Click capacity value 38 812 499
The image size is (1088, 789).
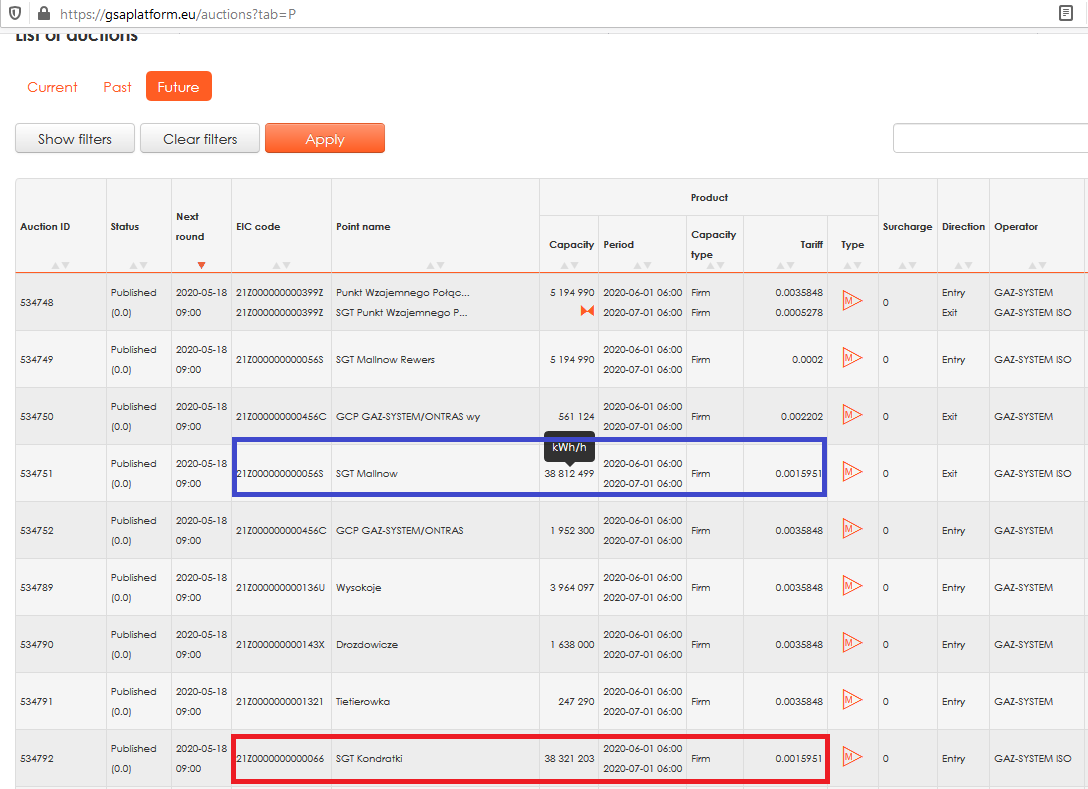coord(569,473)
